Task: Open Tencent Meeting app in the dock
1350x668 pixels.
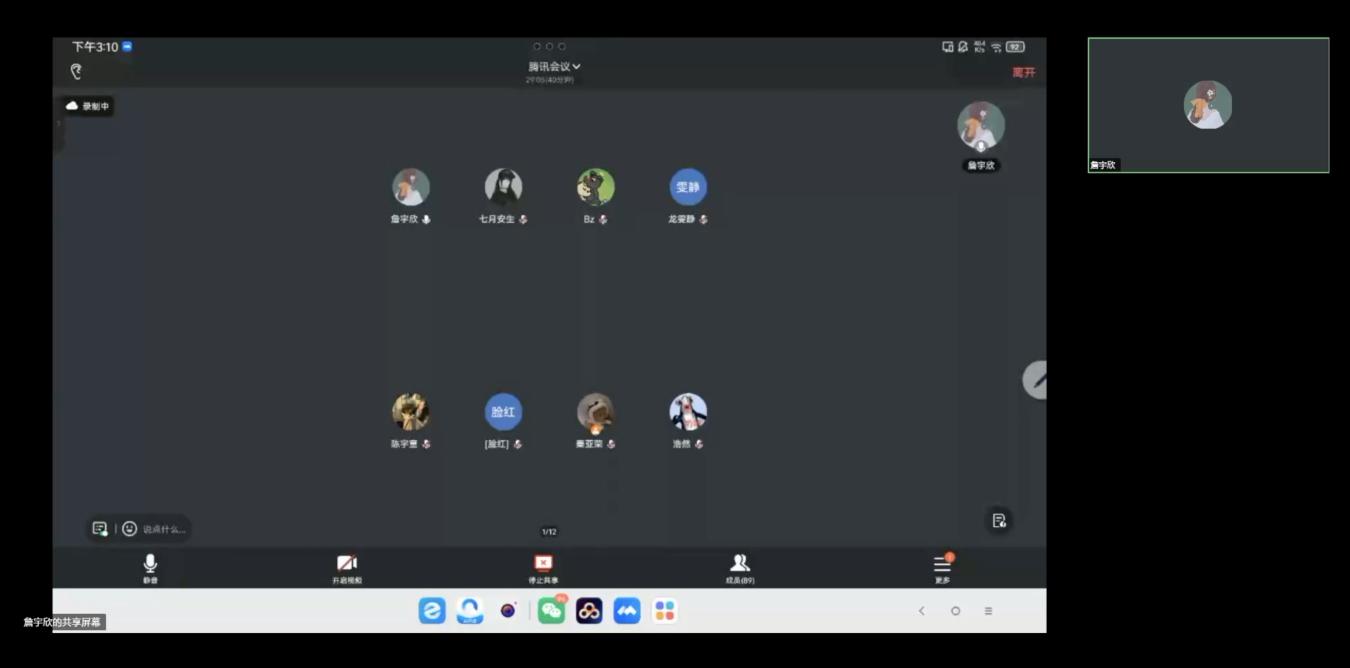Action: click(x=627, y=610)
